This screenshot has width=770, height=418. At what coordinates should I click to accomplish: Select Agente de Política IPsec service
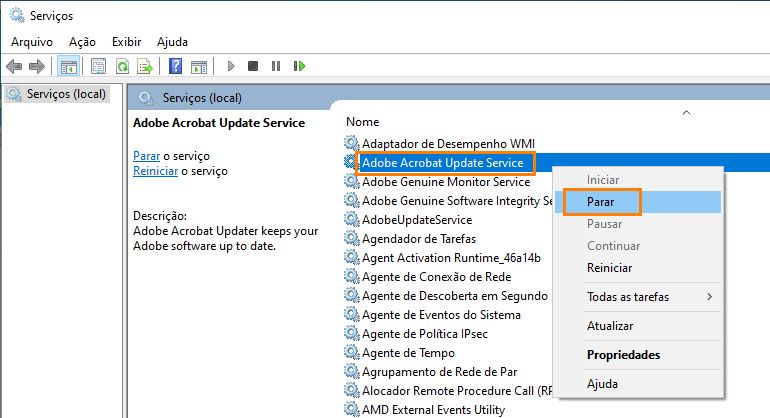tap(425, 334)
